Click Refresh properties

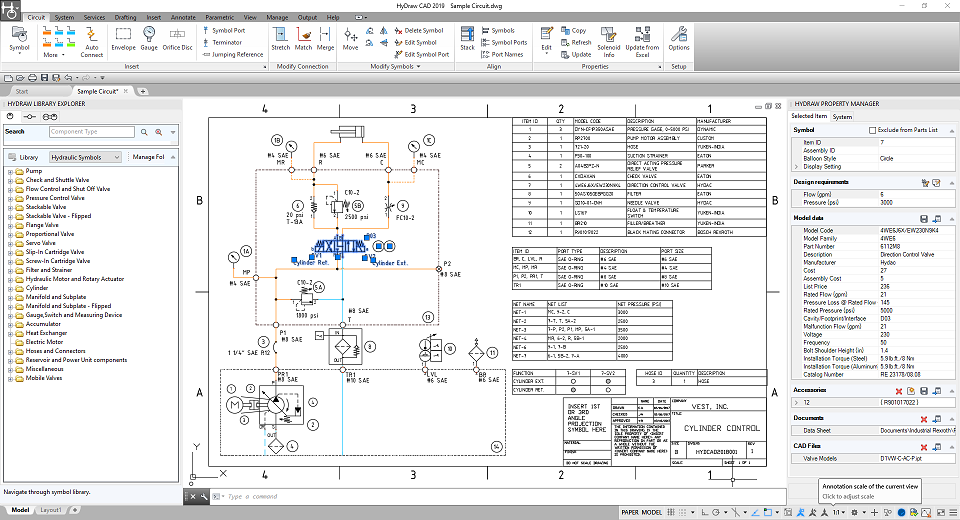tap(576, 42)
